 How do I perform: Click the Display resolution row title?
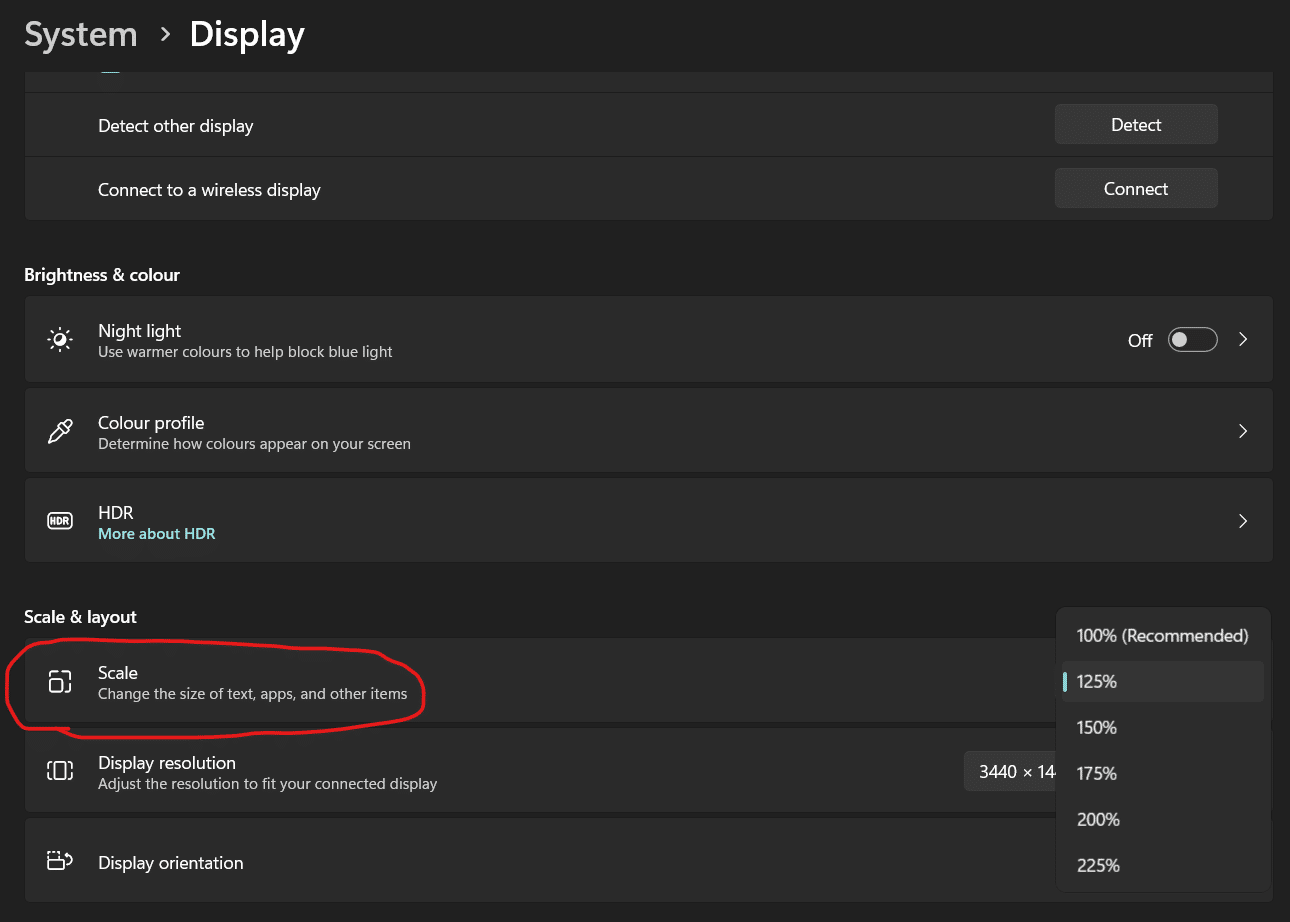click(167, 763)
